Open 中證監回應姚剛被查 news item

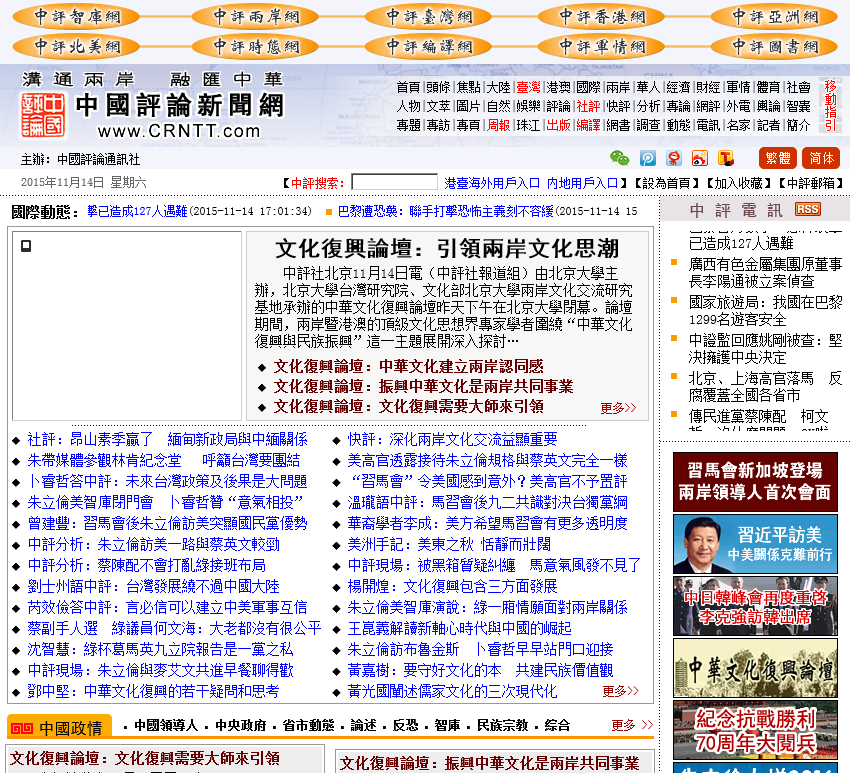click(765, 349)
